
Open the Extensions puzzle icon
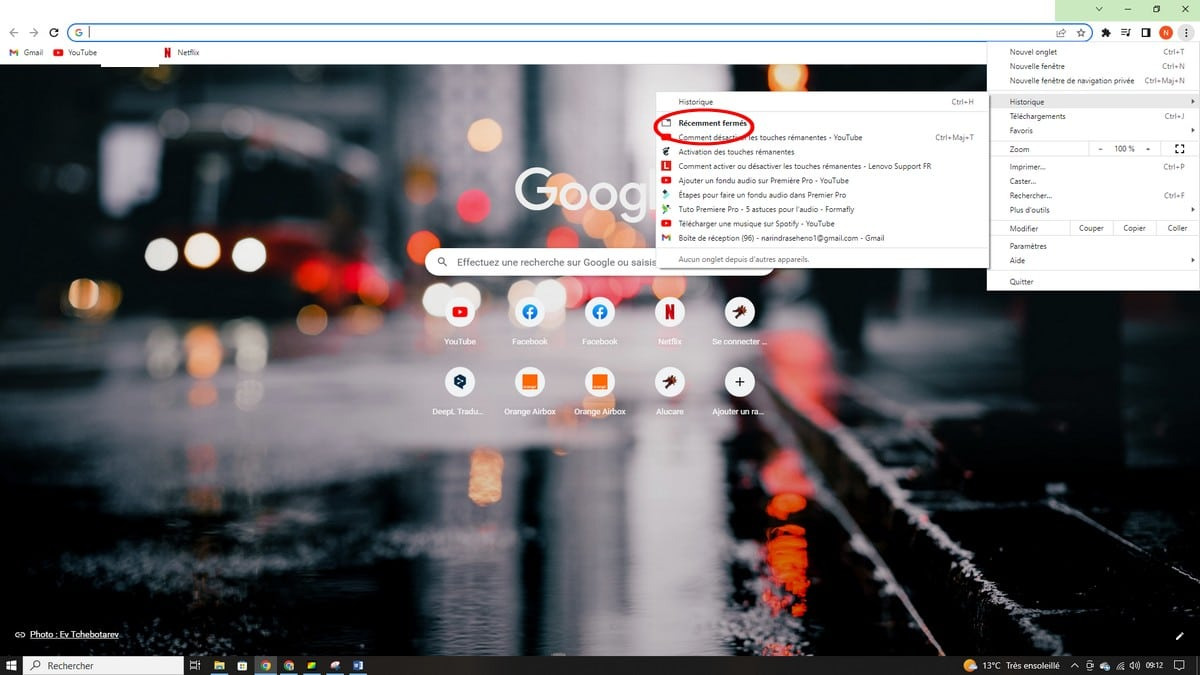(x=1106, y=33)
